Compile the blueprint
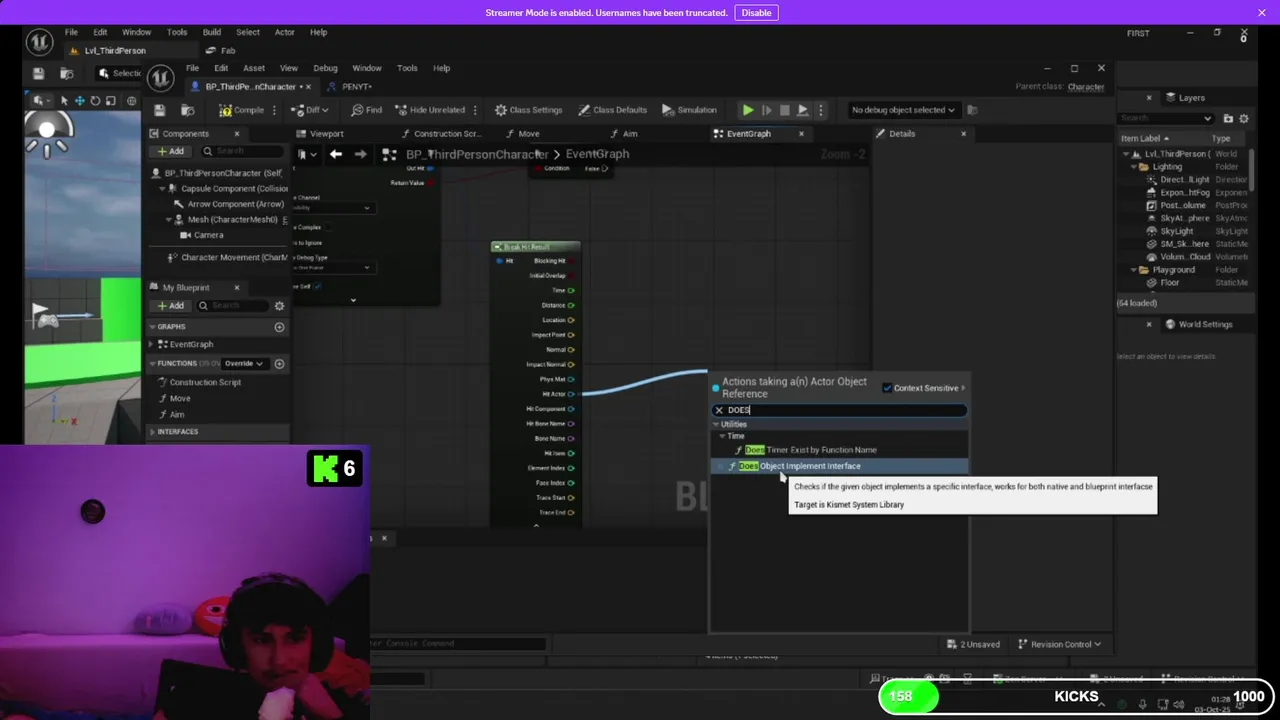This screenshot has width=1280, height=720. [241, 110]
